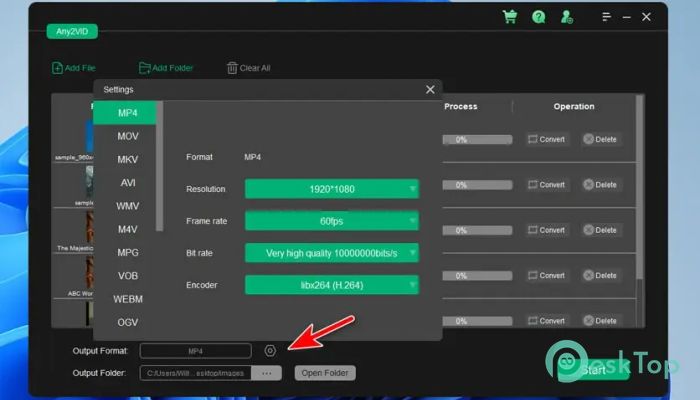
Task: Click the third row 0% progress bar
Action: point(477,231)
